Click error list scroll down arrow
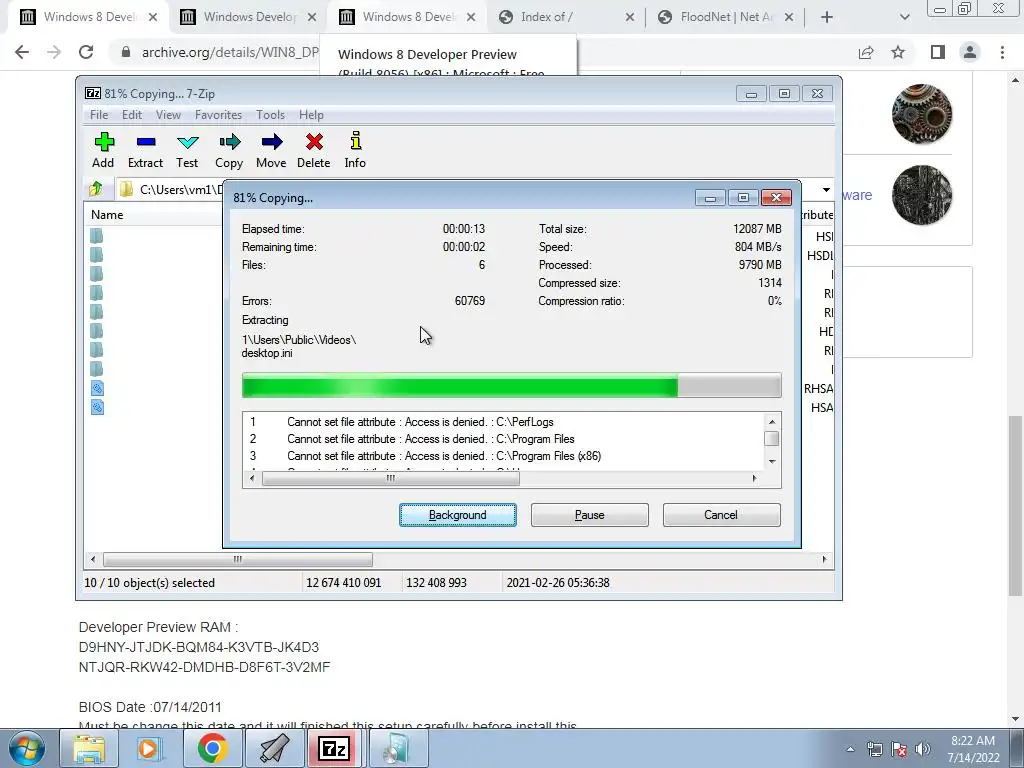 coord(772,462)
